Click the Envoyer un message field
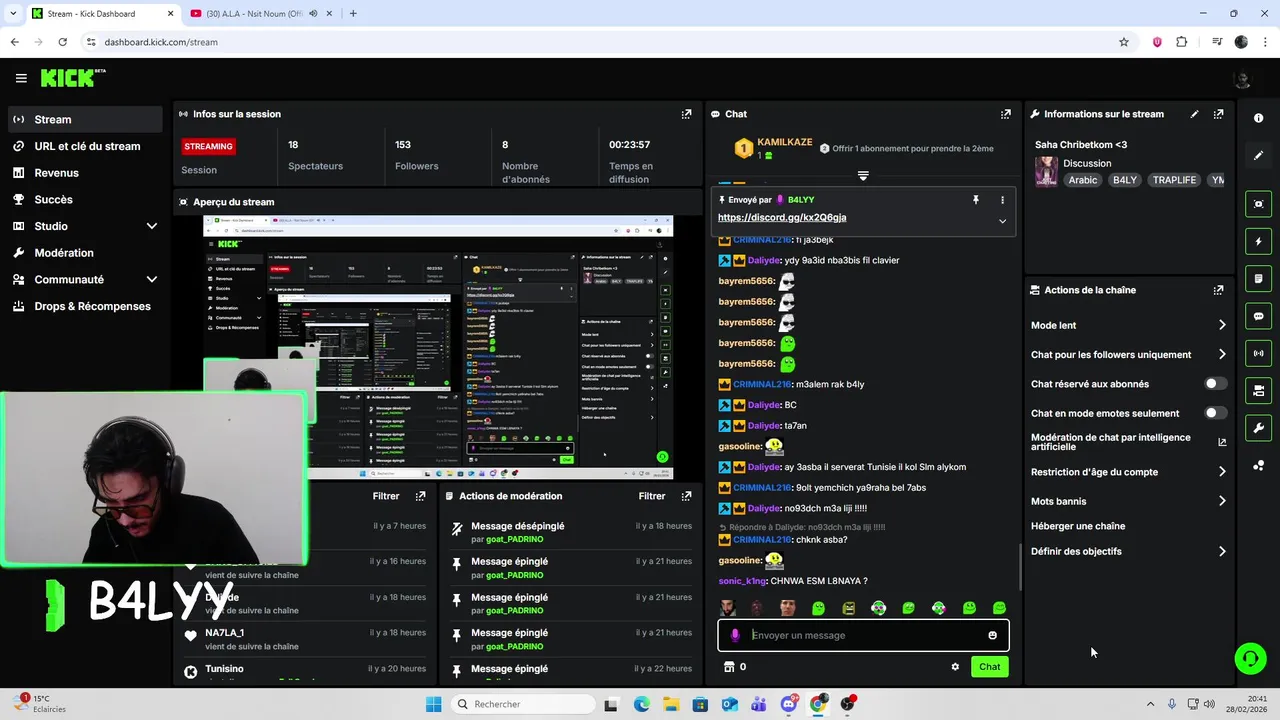1280x720 pixels. 863,635
